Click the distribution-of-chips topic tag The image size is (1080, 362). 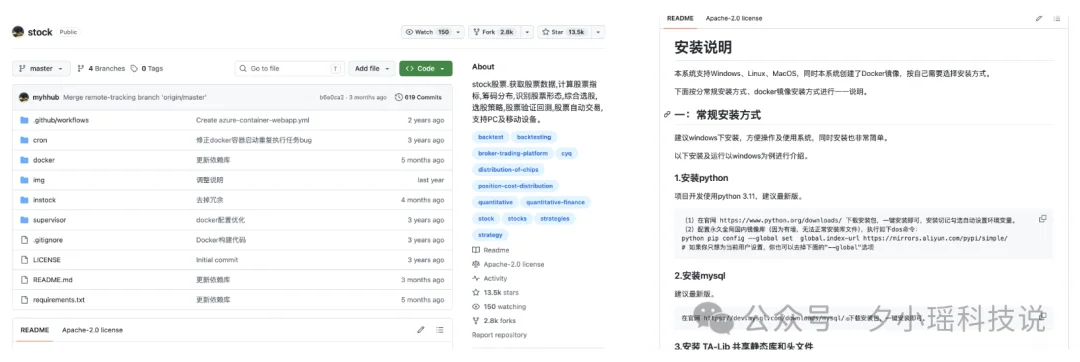click(508, 169)
